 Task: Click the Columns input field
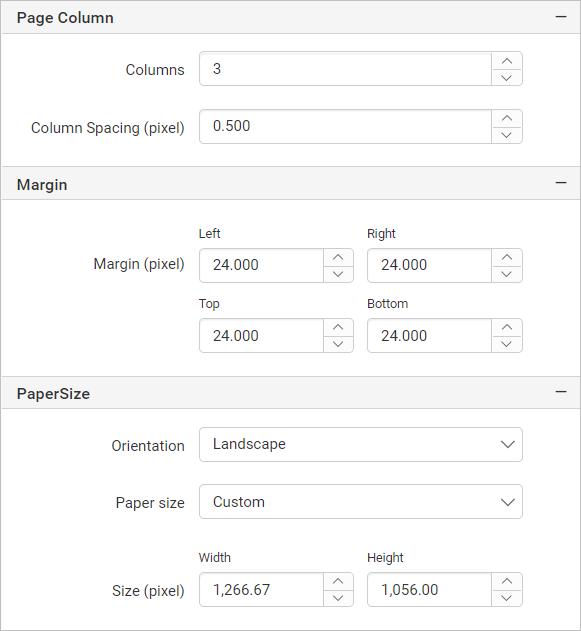346,69
